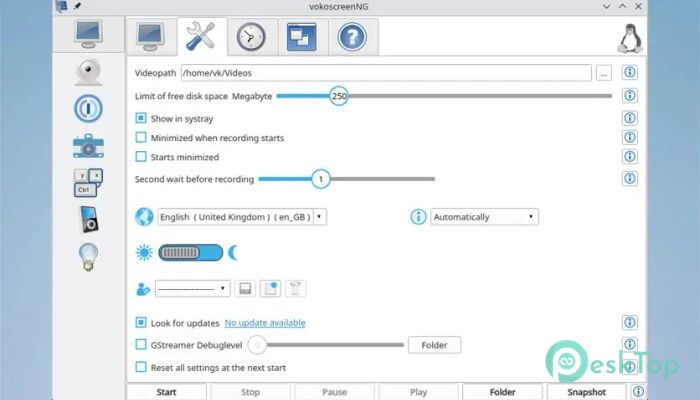Click the user profile icon
The width and height of the screenshot is (700, 400).
pyautogui.click(x=143, y=289)
